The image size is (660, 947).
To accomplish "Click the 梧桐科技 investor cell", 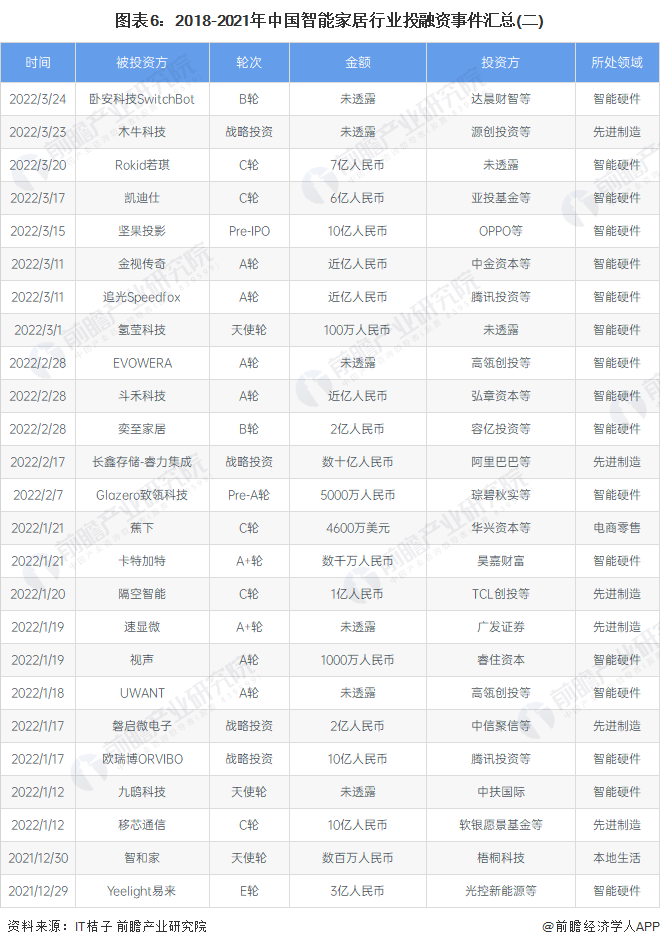I will click(x=501, y=858).
